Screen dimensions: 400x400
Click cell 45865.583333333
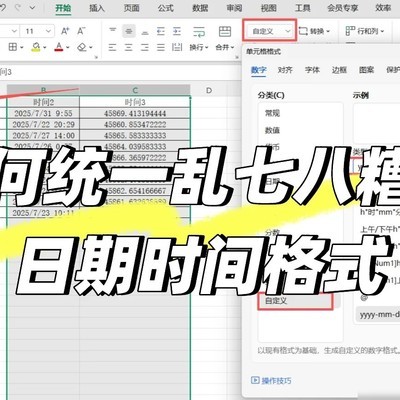[135, 135]
